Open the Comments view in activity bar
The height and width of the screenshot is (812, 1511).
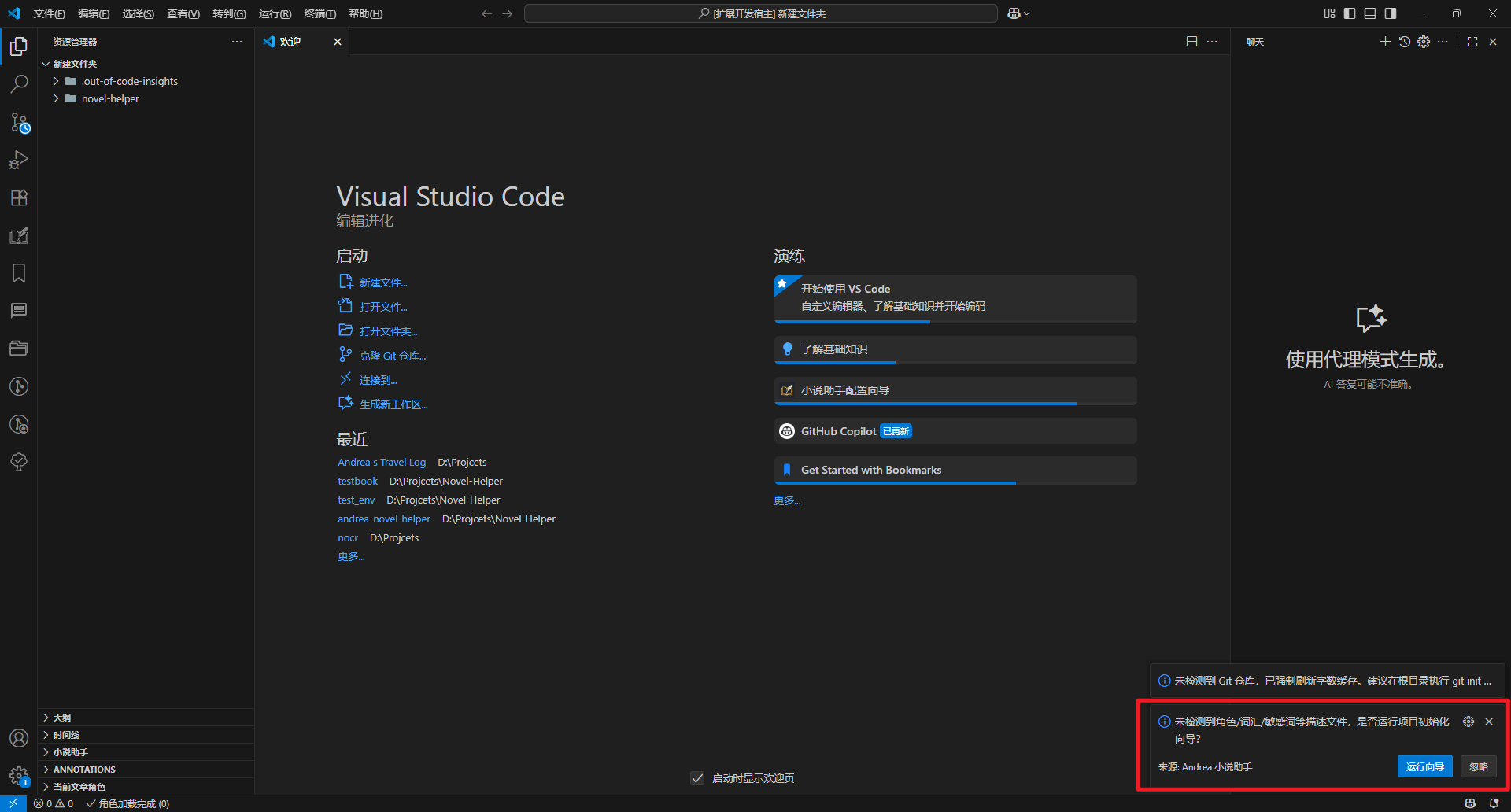pyautogui.click(x=19, y=311)
